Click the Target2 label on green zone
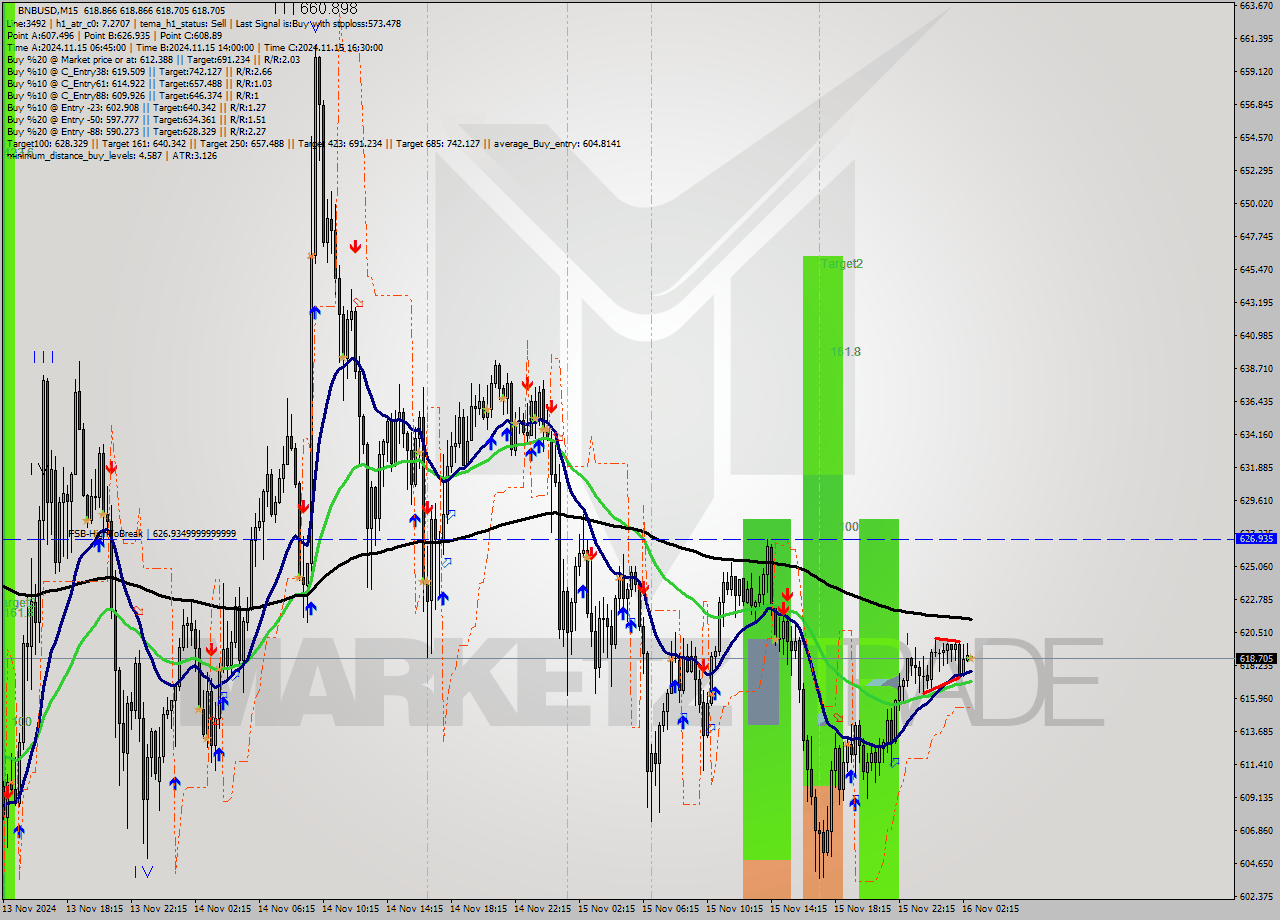The image size is (1280, 920). pyautogui.click(x=841, y=264)
